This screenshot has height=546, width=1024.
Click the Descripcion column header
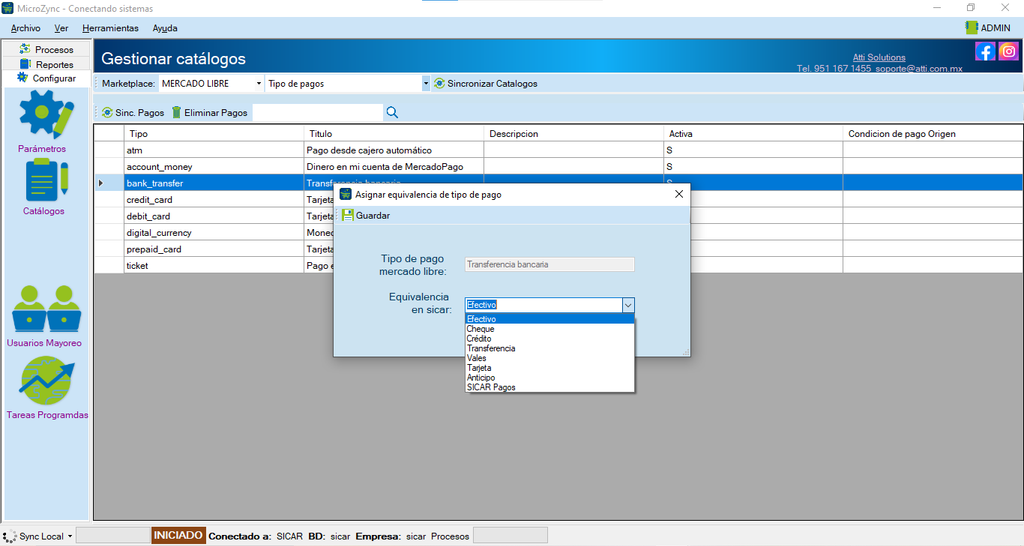574,133
